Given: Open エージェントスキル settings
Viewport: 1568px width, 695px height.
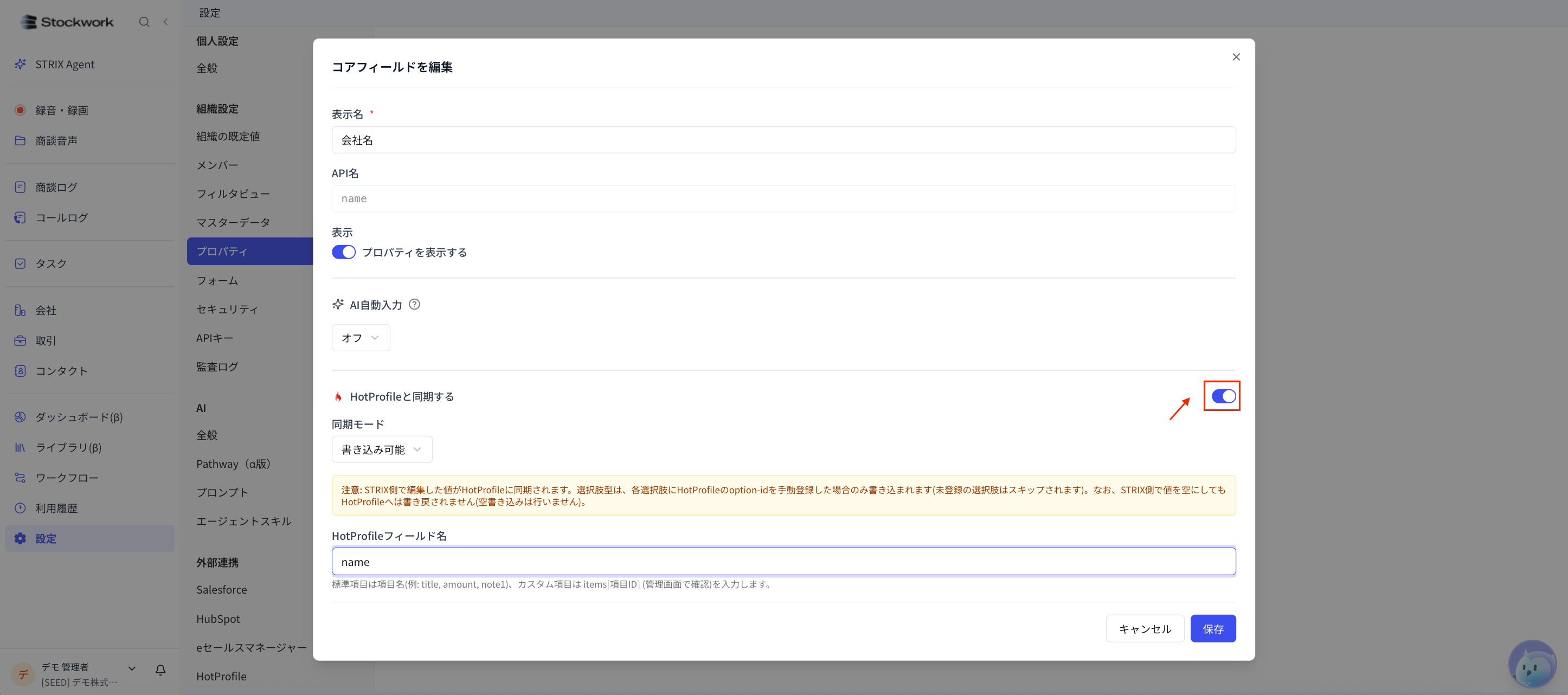Looking at the screenshot, I should [x=244, y=521].
